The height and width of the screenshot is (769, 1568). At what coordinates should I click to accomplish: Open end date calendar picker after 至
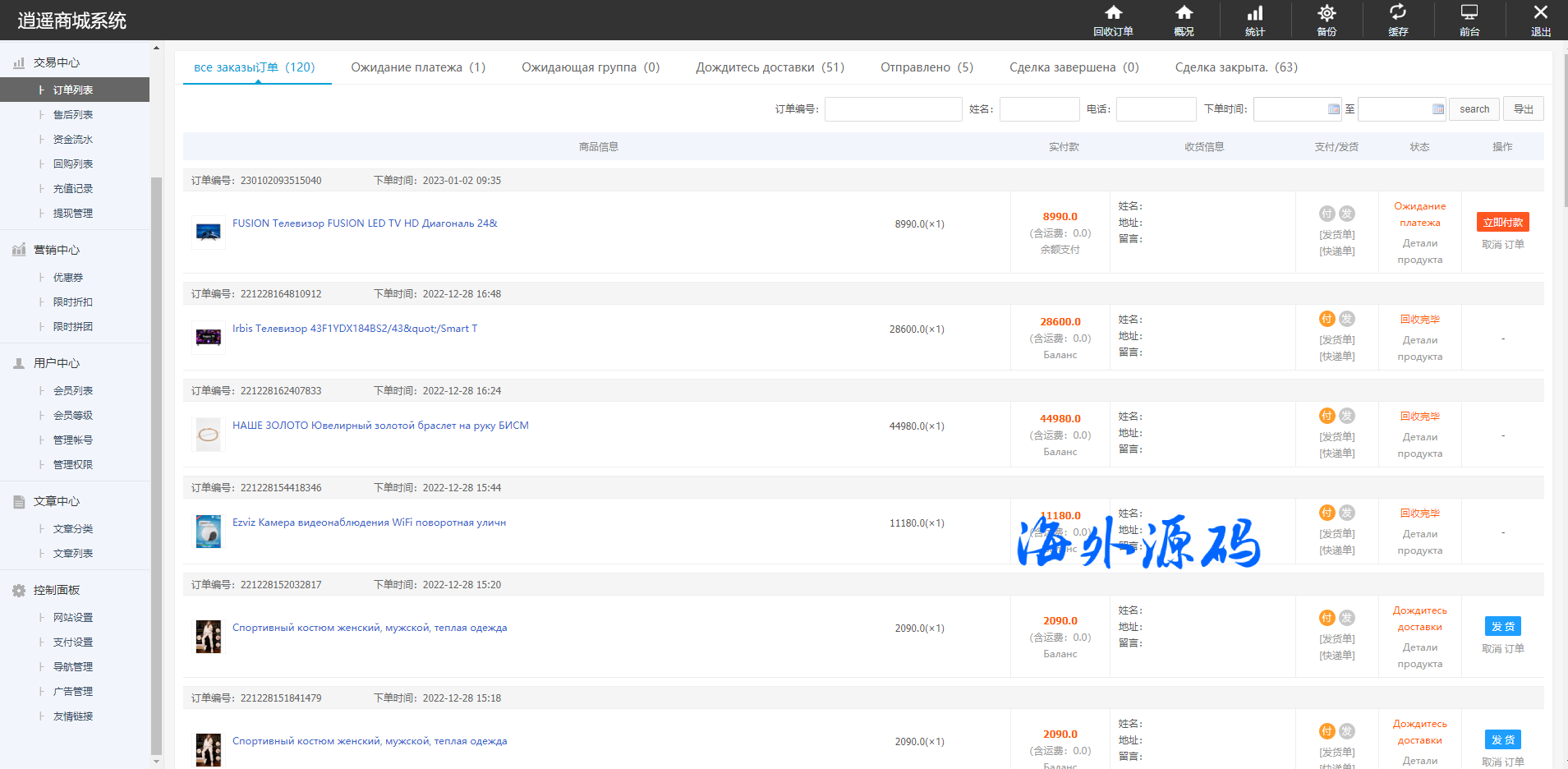1437,109
